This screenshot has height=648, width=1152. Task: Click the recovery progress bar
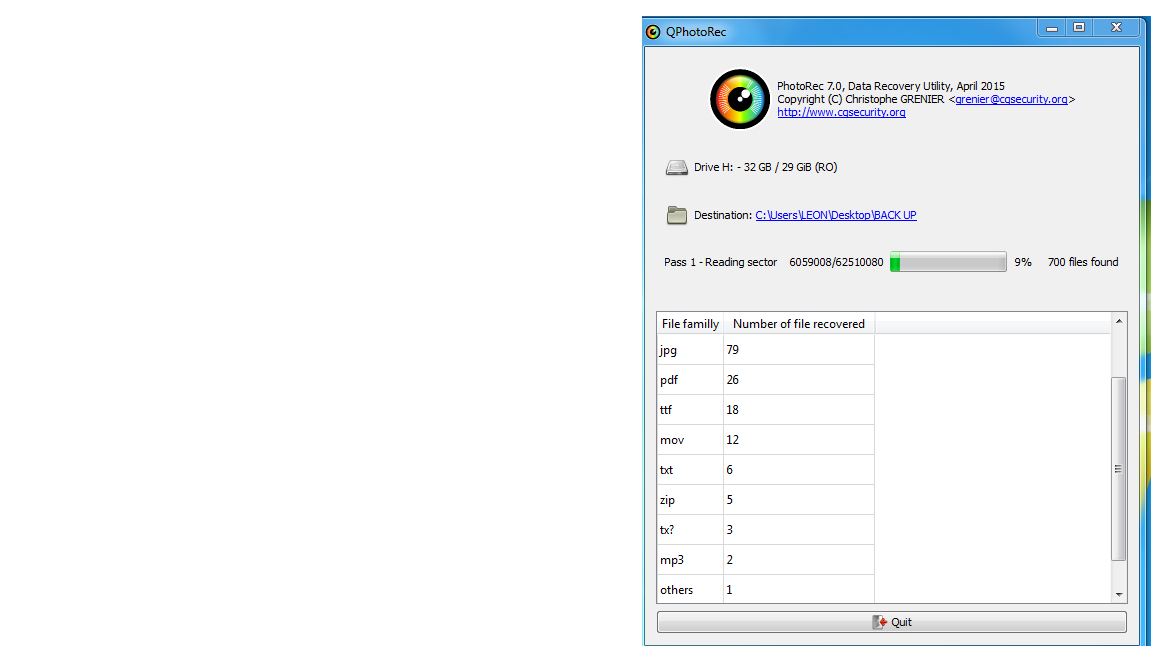pyautogui.click(x=948, y=262)
